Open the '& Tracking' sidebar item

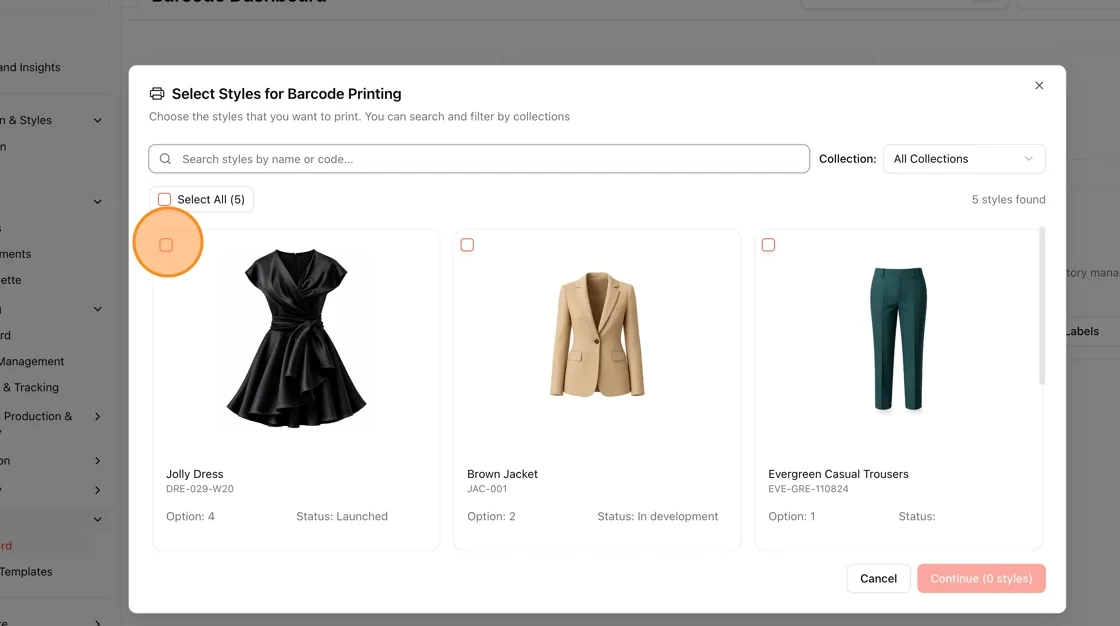(31, 387)
